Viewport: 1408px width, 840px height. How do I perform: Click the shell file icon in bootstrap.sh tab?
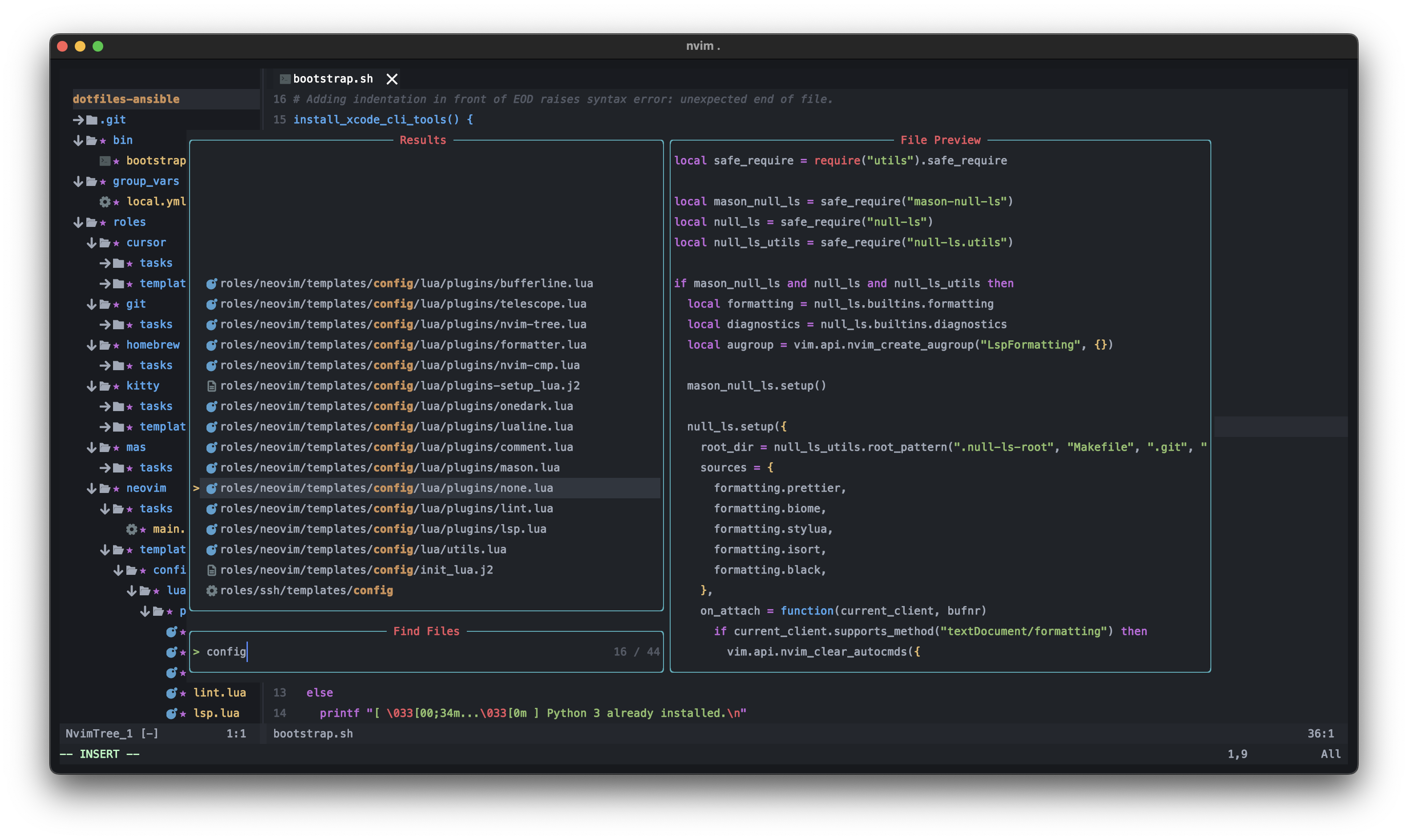tap(285, 79)
